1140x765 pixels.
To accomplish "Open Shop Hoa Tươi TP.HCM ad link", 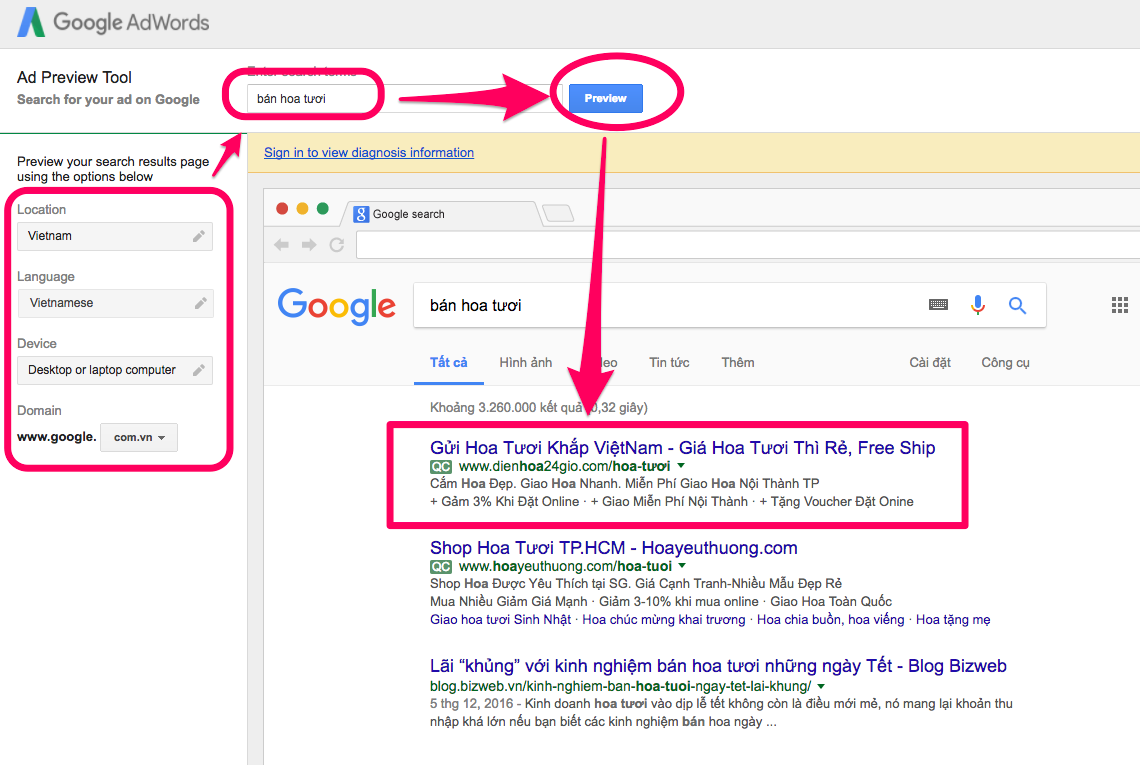I will coord(614,548).
